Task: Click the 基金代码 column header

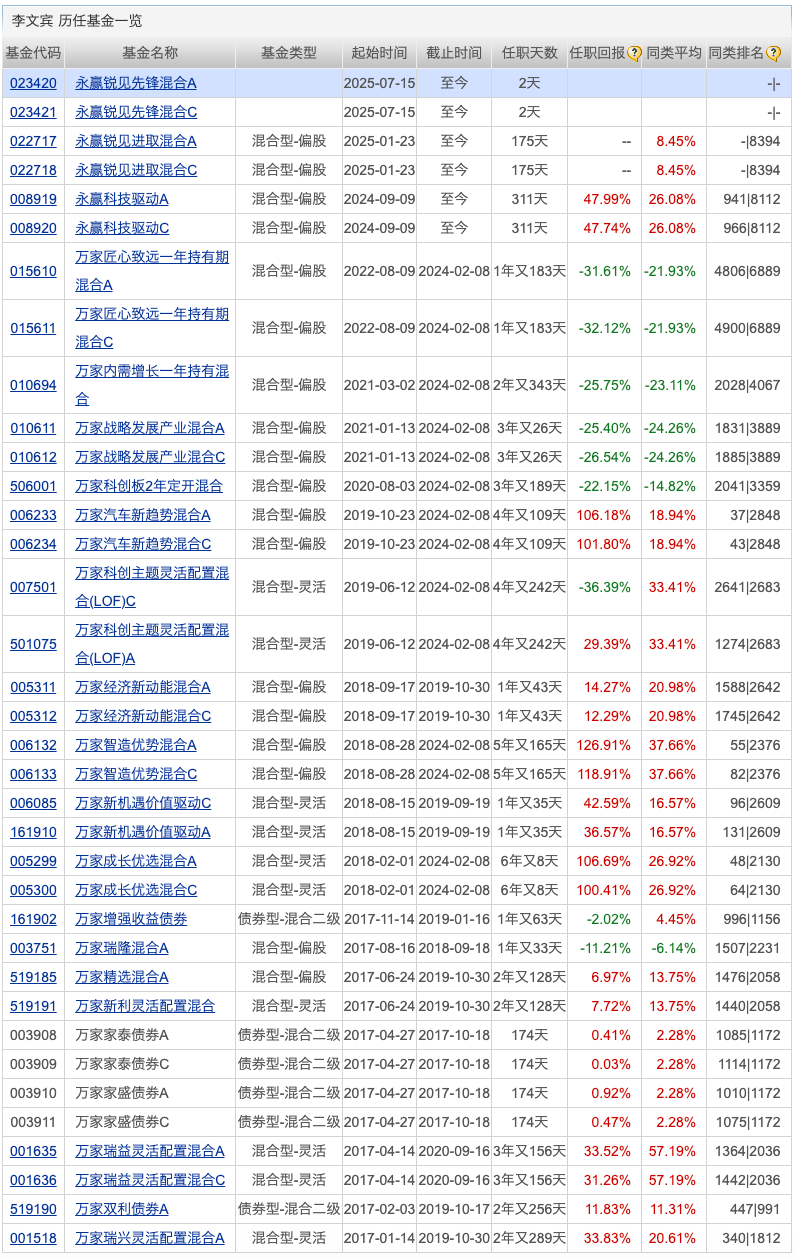Action: click(x=33, y=53)
